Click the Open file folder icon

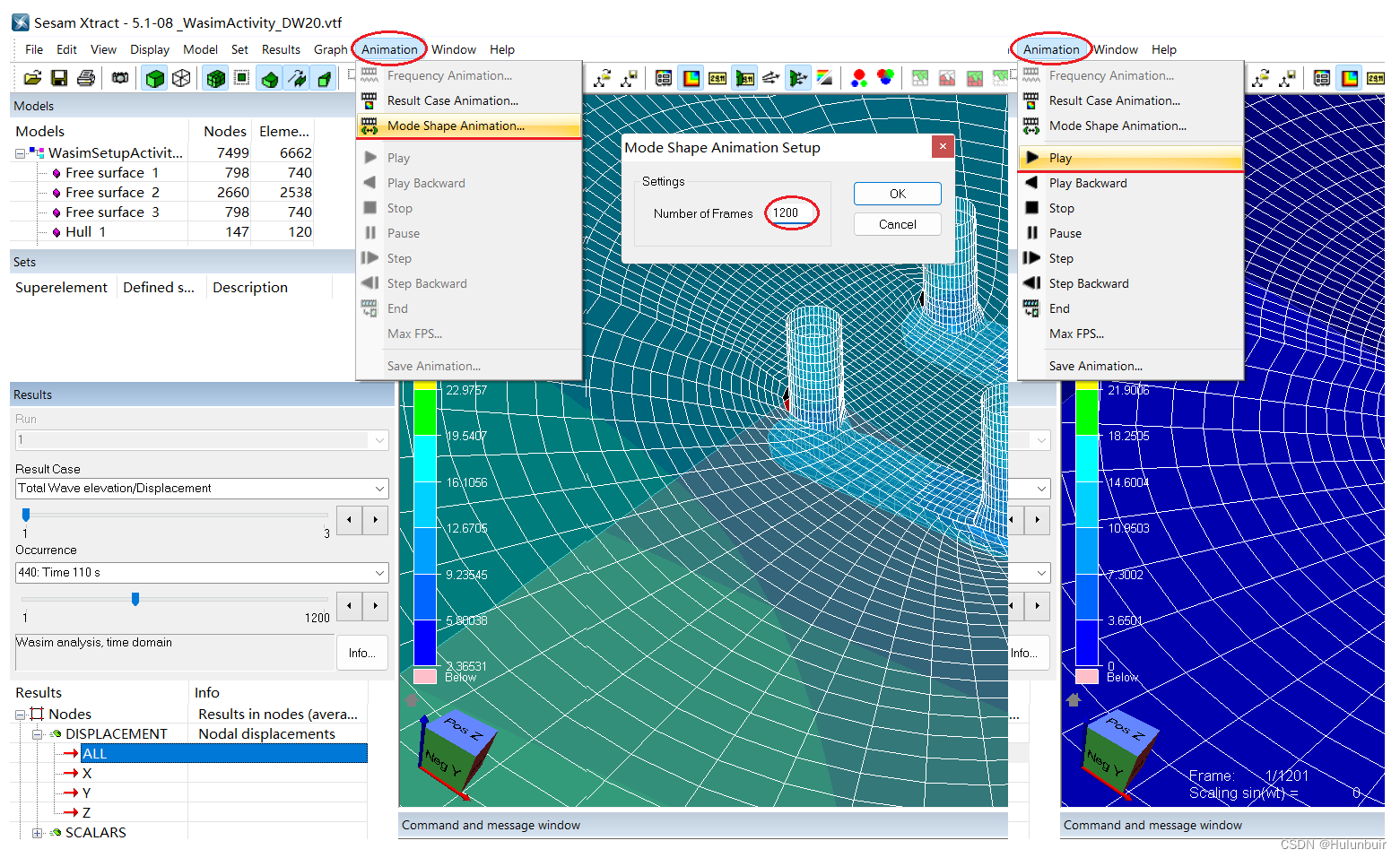[x=32, y=78]
